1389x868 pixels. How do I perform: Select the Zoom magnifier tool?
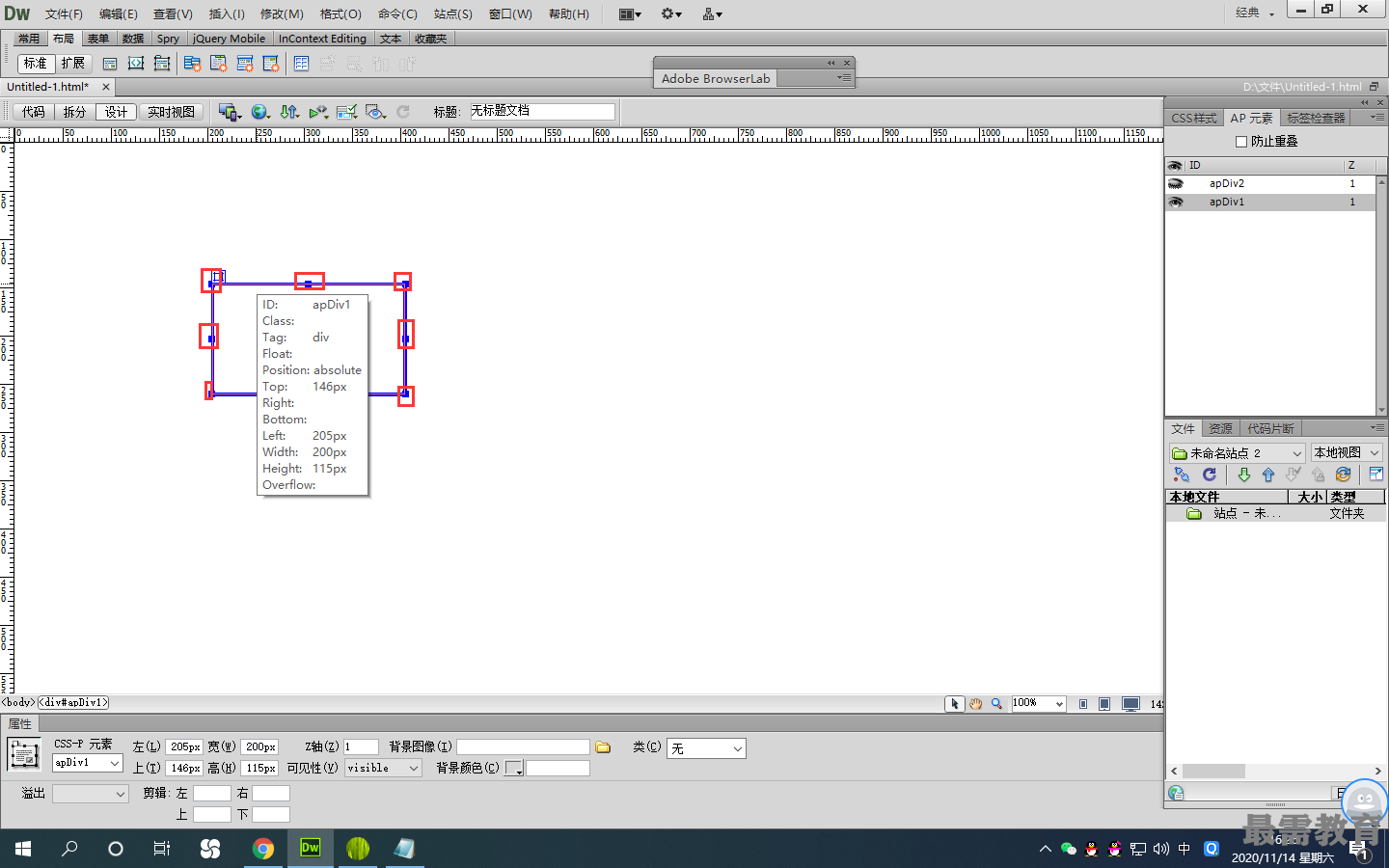[996, 704]
